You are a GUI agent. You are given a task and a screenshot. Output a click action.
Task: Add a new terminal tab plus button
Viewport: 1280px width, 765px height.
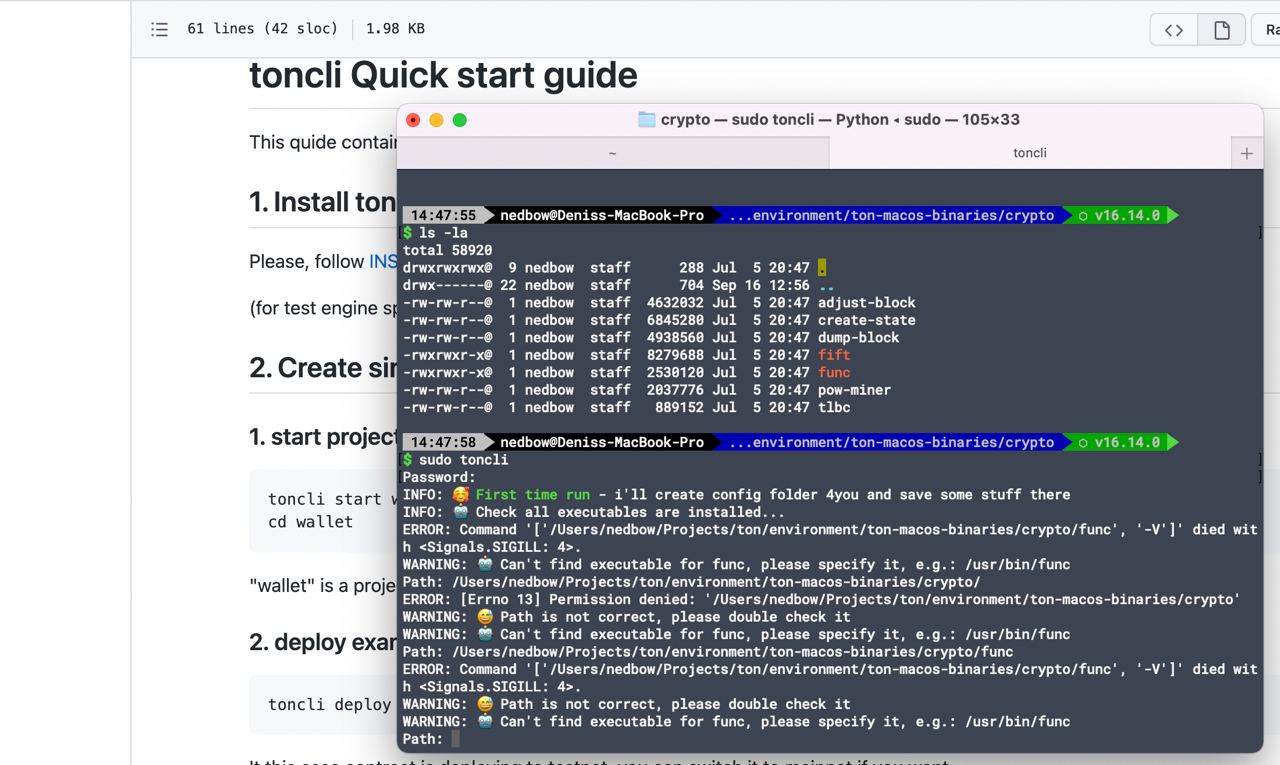1246,153
